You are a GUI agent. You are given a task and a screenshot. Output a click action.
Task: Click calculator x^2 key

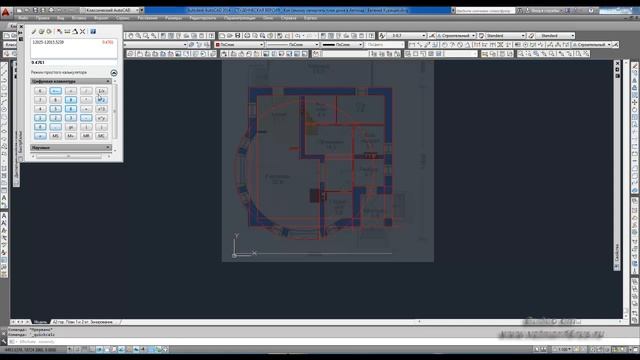coord(102,100)
